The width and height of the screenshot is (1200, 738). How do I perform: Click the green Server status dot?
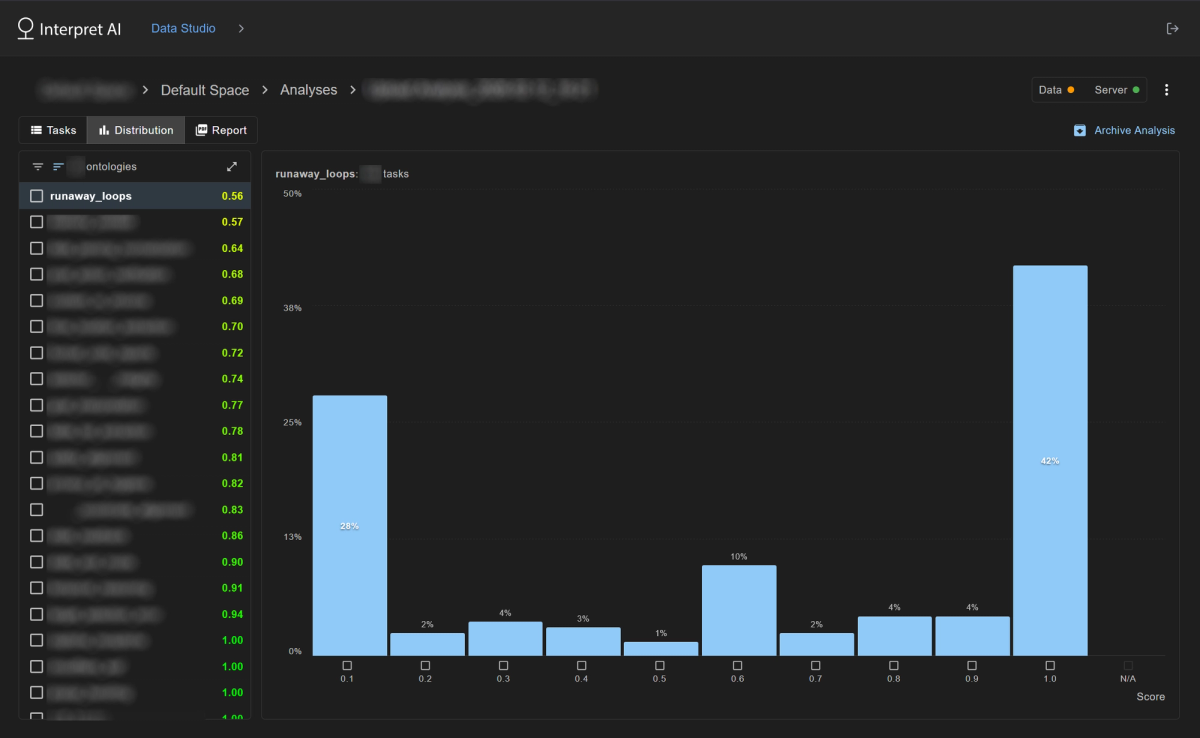[x=1136, y=90]
